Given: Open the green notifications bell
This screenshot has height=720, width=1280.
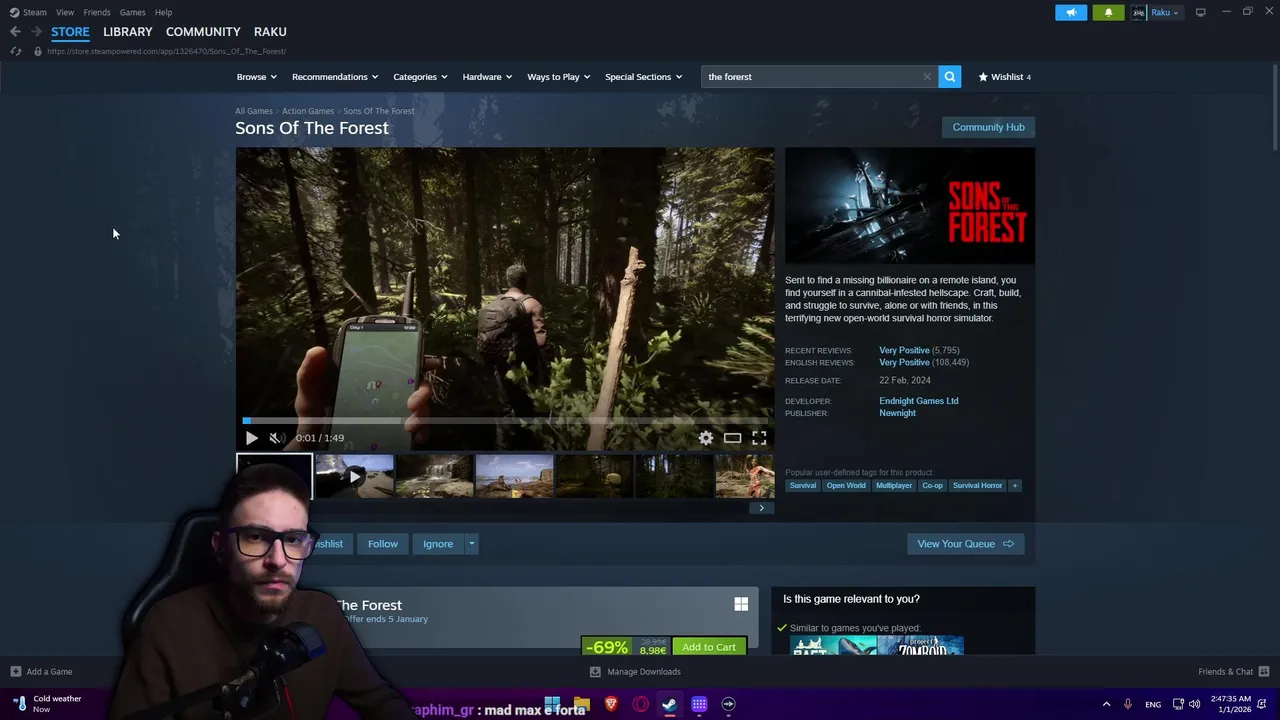Looking at the screenshot, I should [1108, 13].
